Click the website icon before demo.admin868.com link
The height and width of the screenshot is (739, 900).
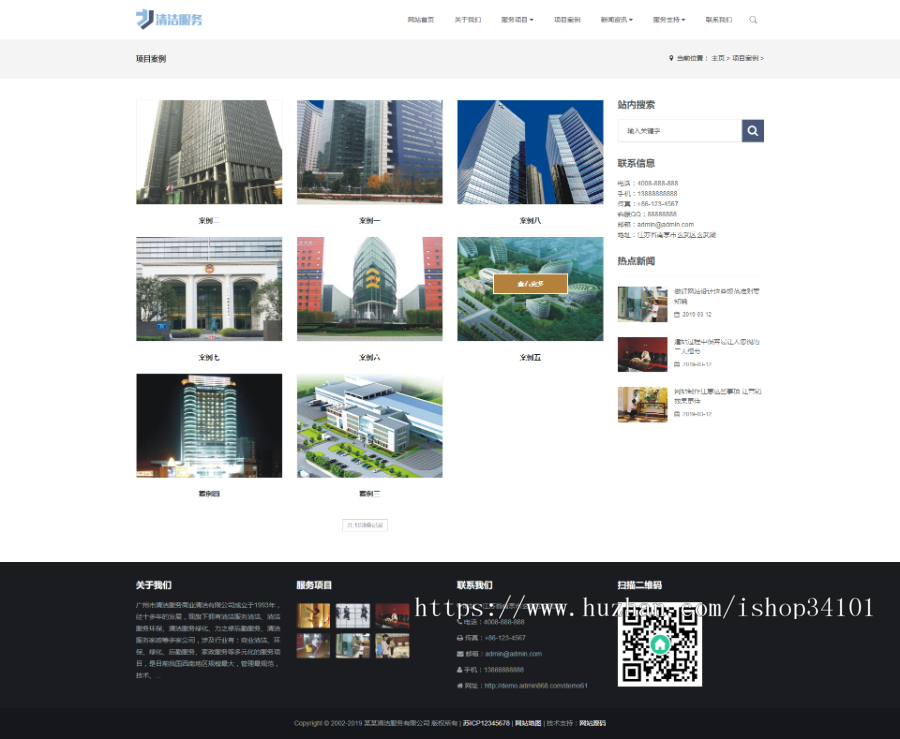(x=459, y=685)
